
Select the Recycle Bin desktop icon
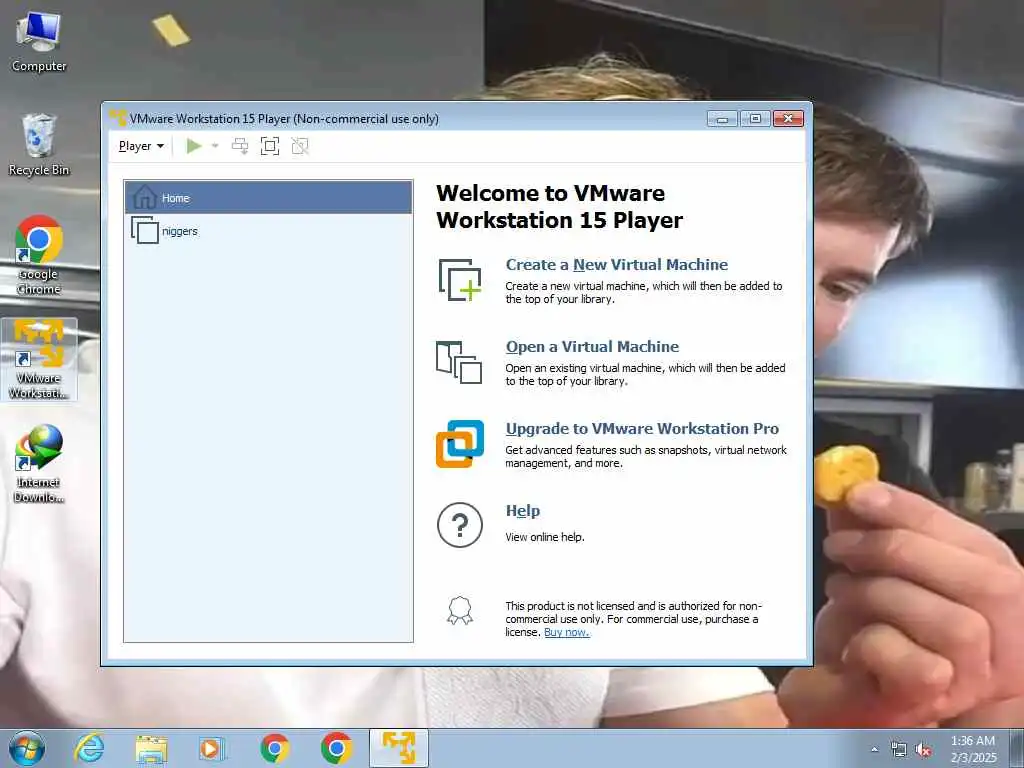click(39, 145)
